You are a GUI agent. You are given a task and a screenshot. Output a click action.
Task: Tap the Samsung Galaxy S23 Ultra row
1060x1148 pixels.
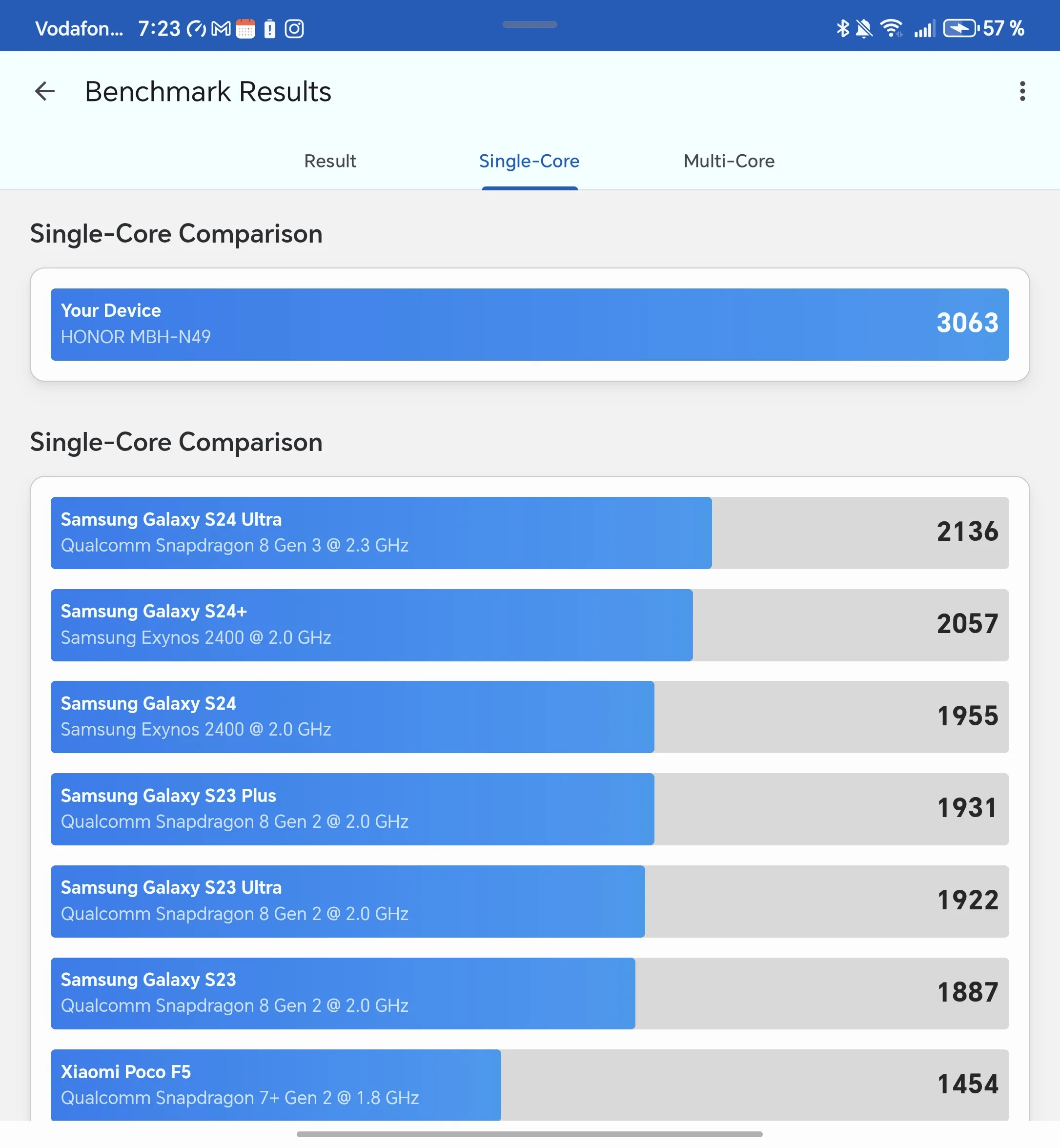(529, 901)
